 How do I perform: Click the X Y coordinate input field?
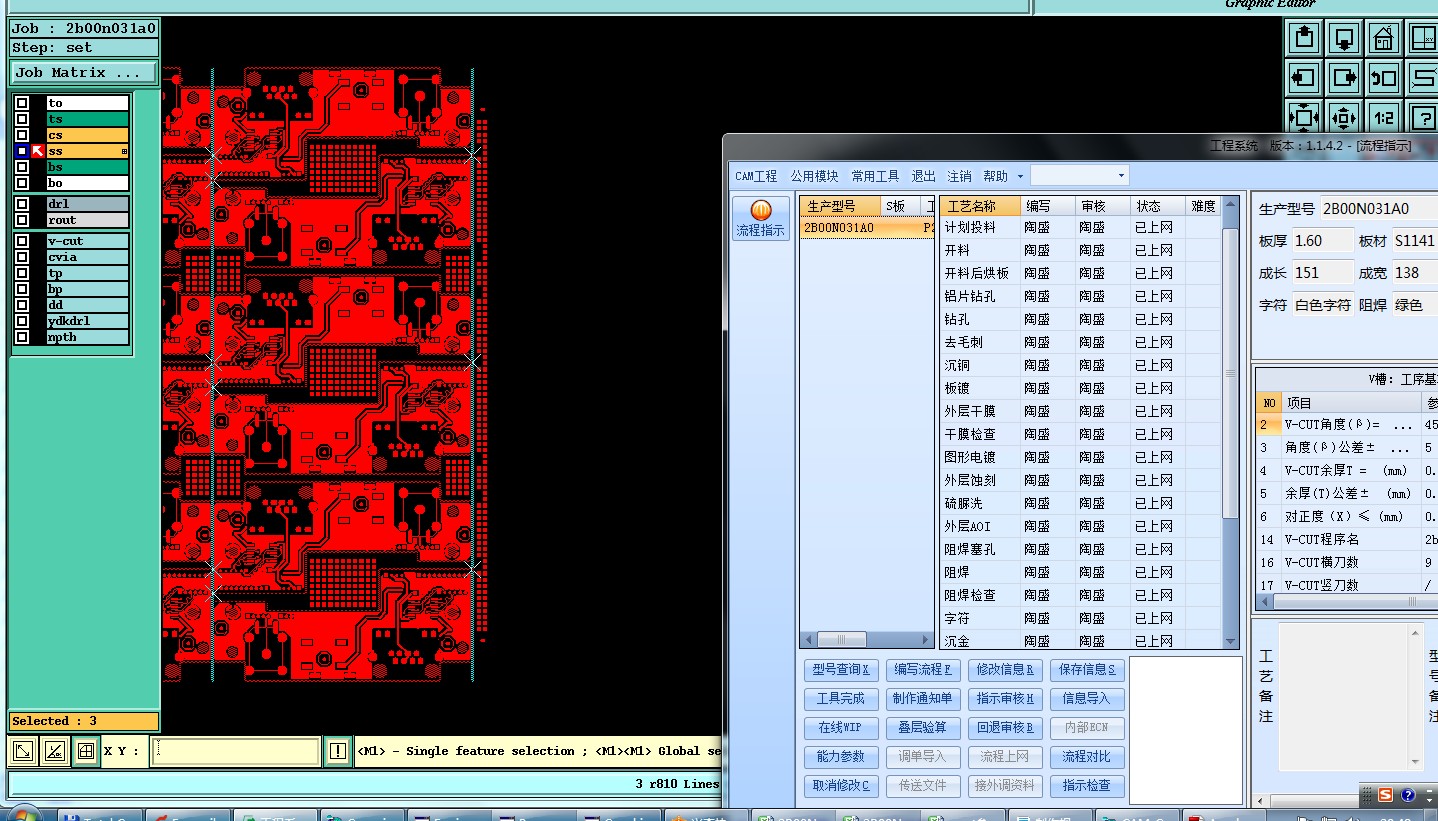pyautogui.click(x=235, y=751)
